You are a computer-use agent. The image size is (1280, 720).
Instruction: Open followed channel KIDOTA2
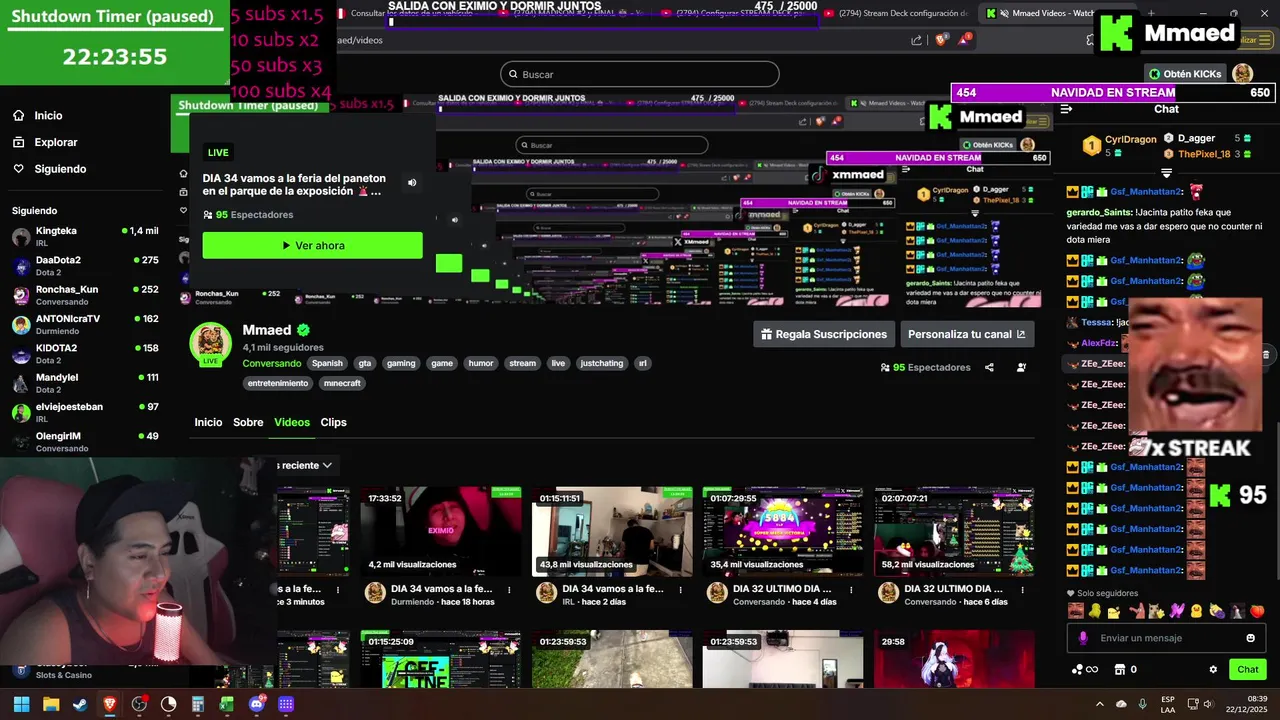(85, 354)
